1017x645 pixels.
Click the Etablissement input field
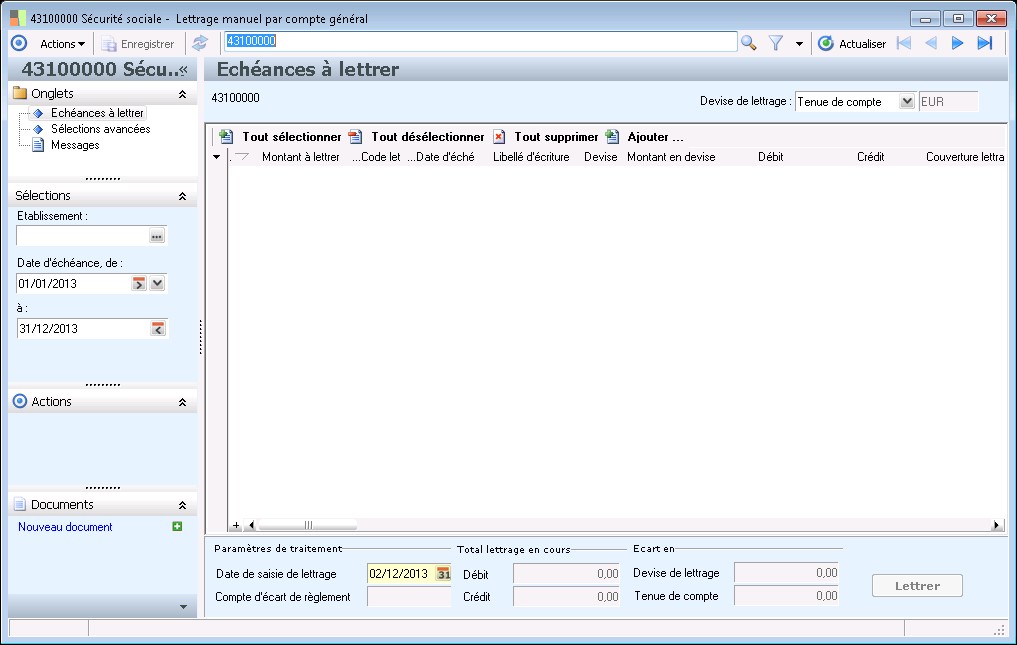(x=82, y=236)
